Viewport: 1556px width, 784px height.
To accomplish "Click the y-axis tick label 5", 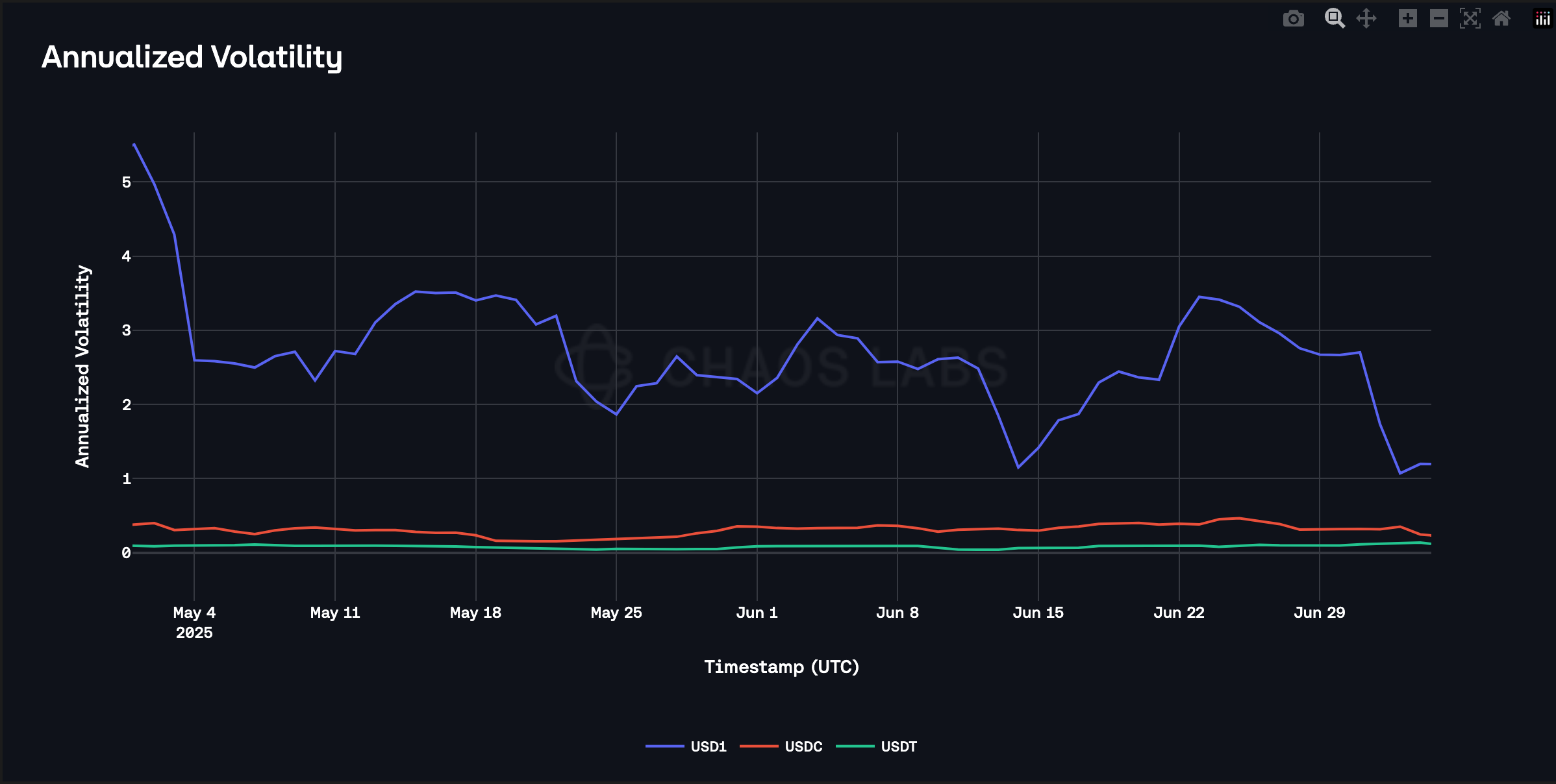I will (126, 182).
